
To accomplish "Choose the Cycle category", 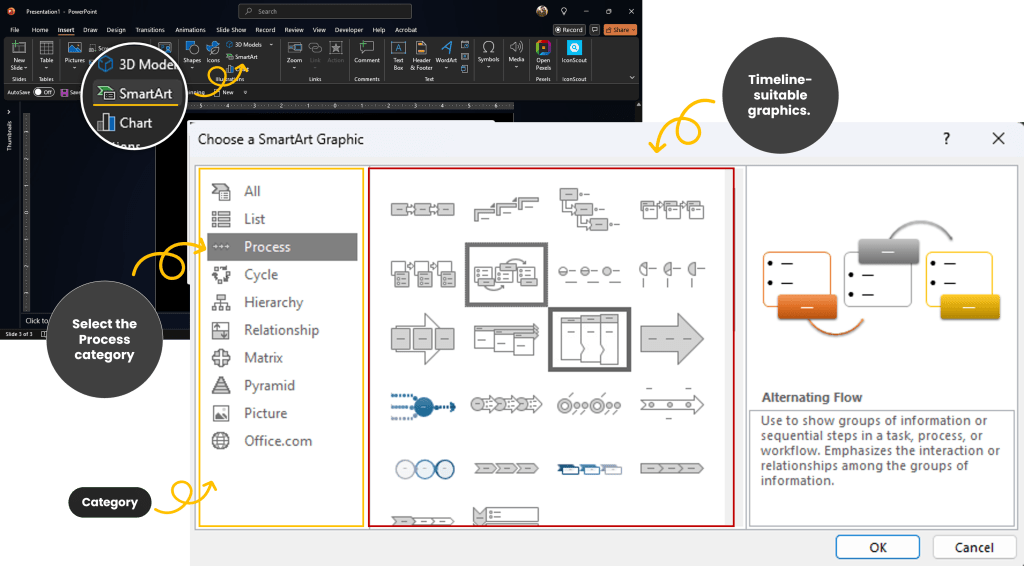I will pyautogui.click(x=260, y=275).
